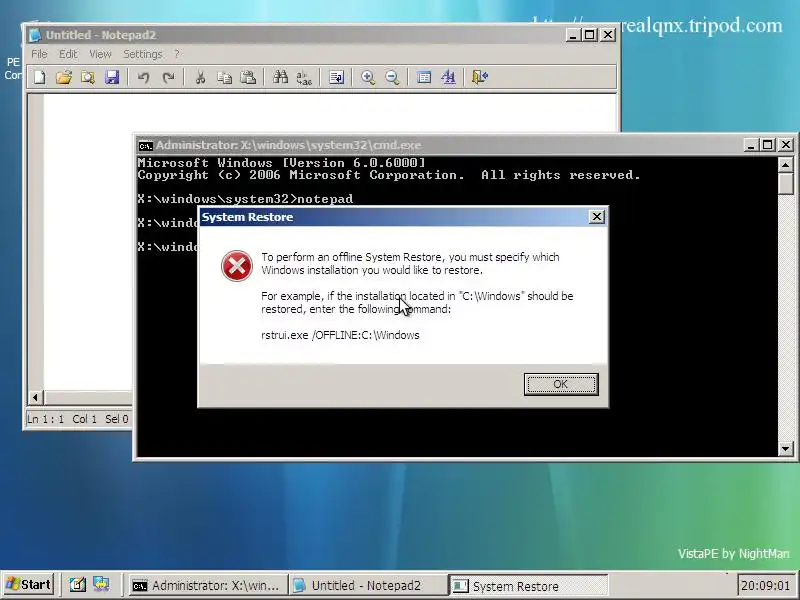This screenshot has height=600, width=800.
Task: Open syntax scheme selector icon in Notepad2
Action: 424,77
